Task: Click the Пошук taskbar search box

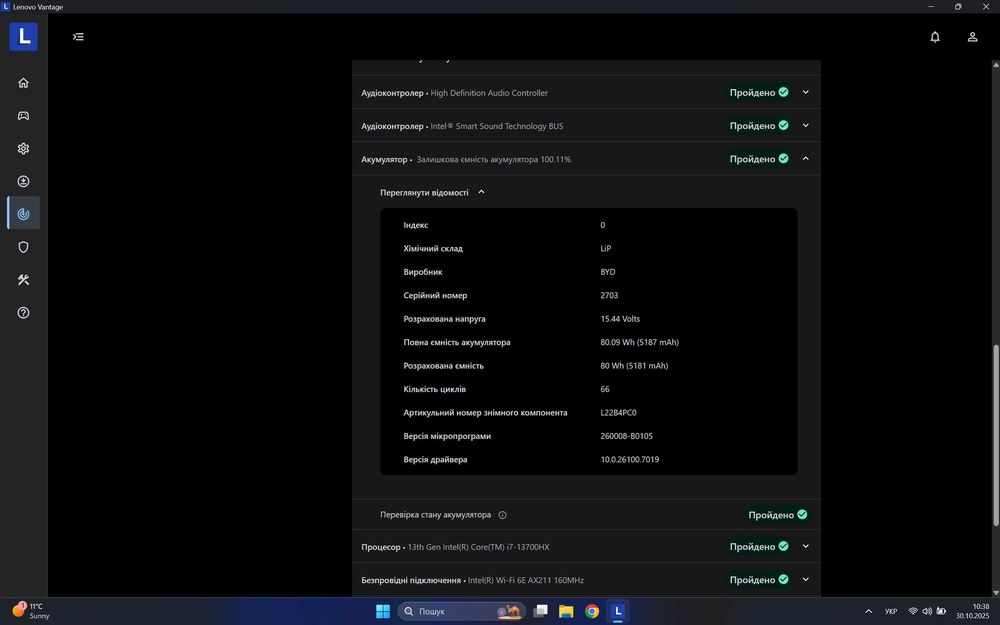Action: pyautogui.click(x=462, y=612)
